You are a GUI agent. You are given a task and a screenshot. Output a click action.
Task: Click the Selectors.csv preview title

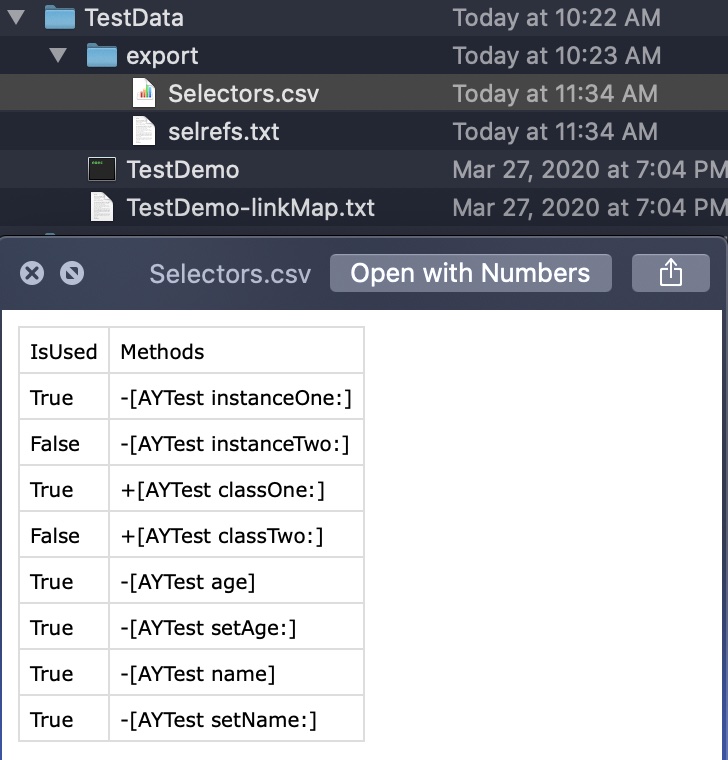point(230,274)
